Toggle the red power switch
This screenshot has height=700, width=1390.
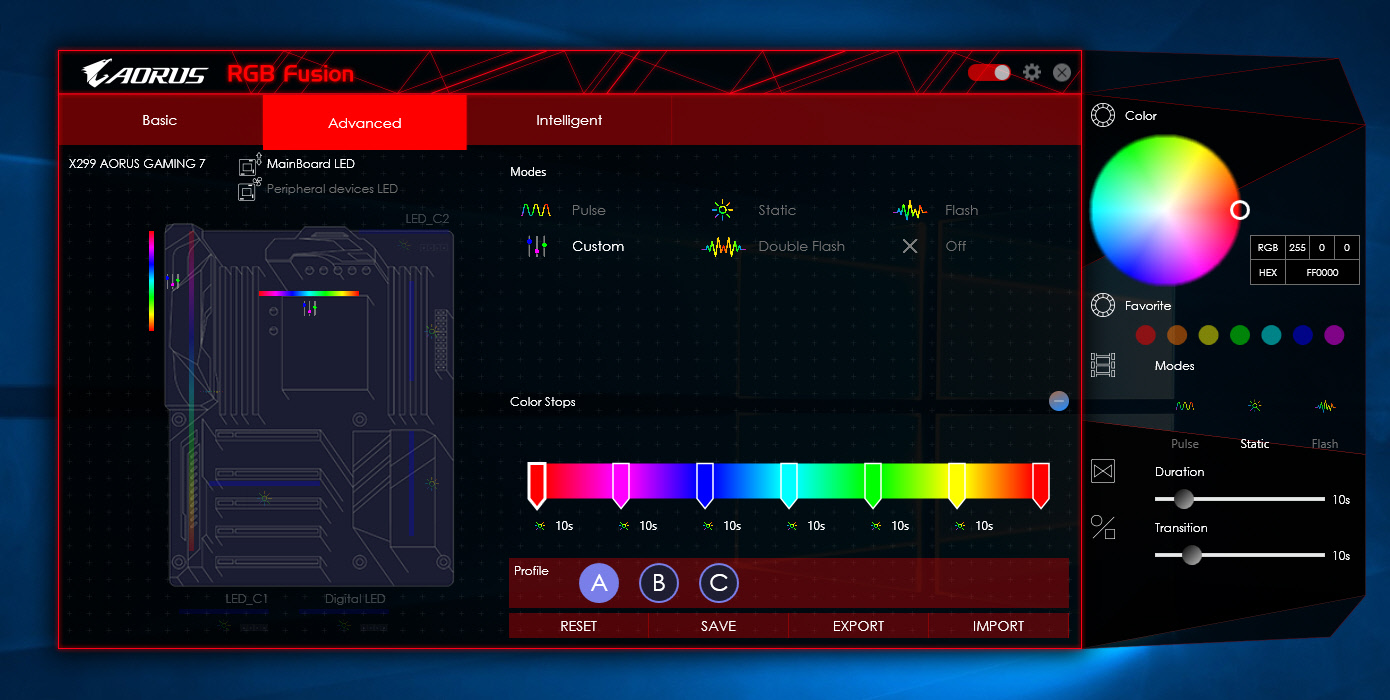click(989, 73)
